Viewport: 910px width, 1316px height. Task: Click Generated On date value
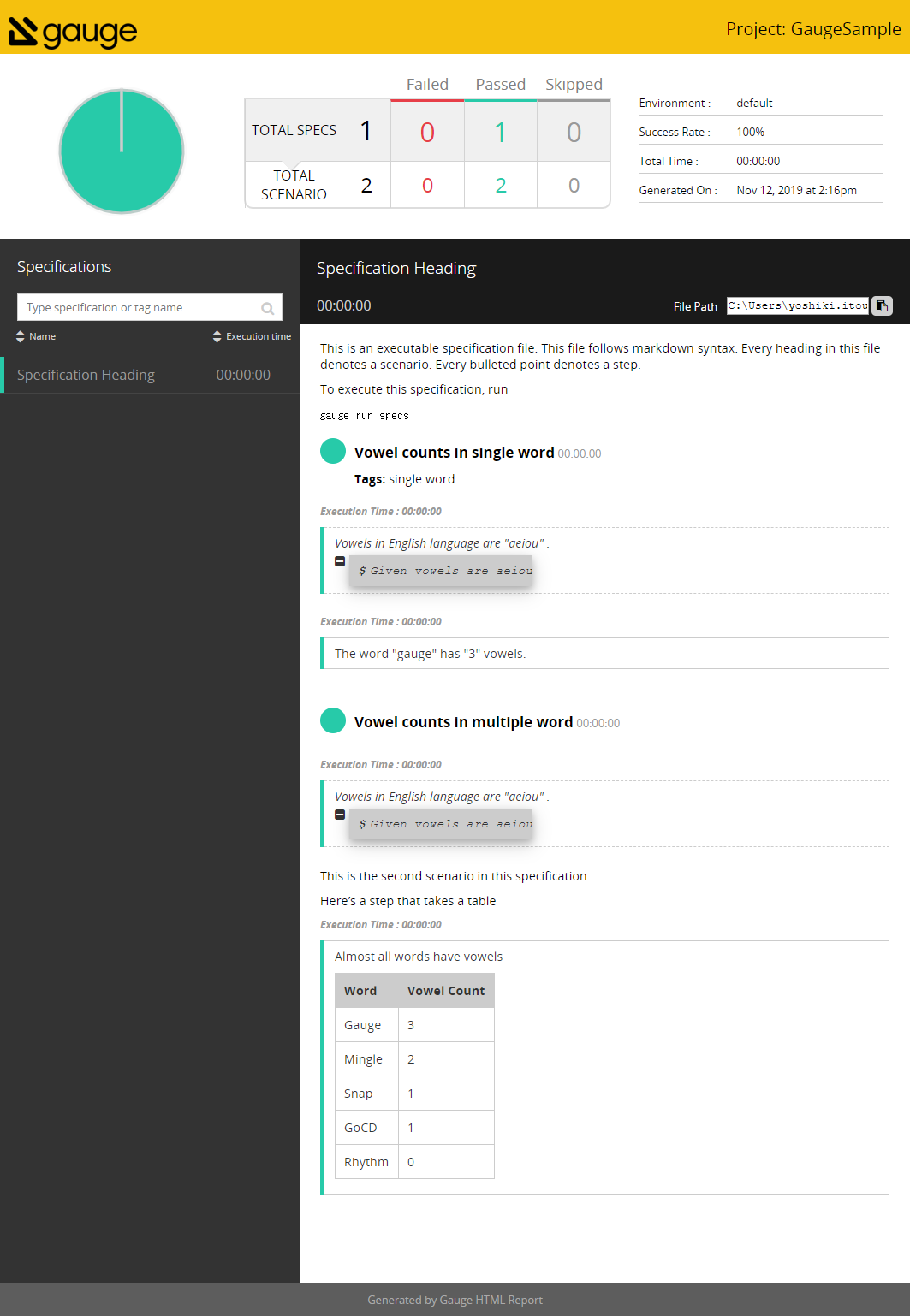pyautogui.click(x=796, y=190)
